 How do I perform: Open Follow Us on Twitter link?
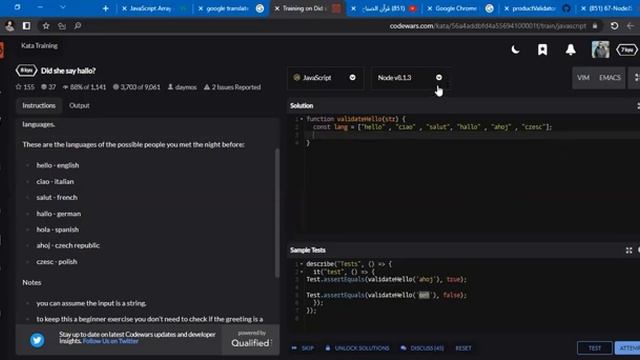111,341
